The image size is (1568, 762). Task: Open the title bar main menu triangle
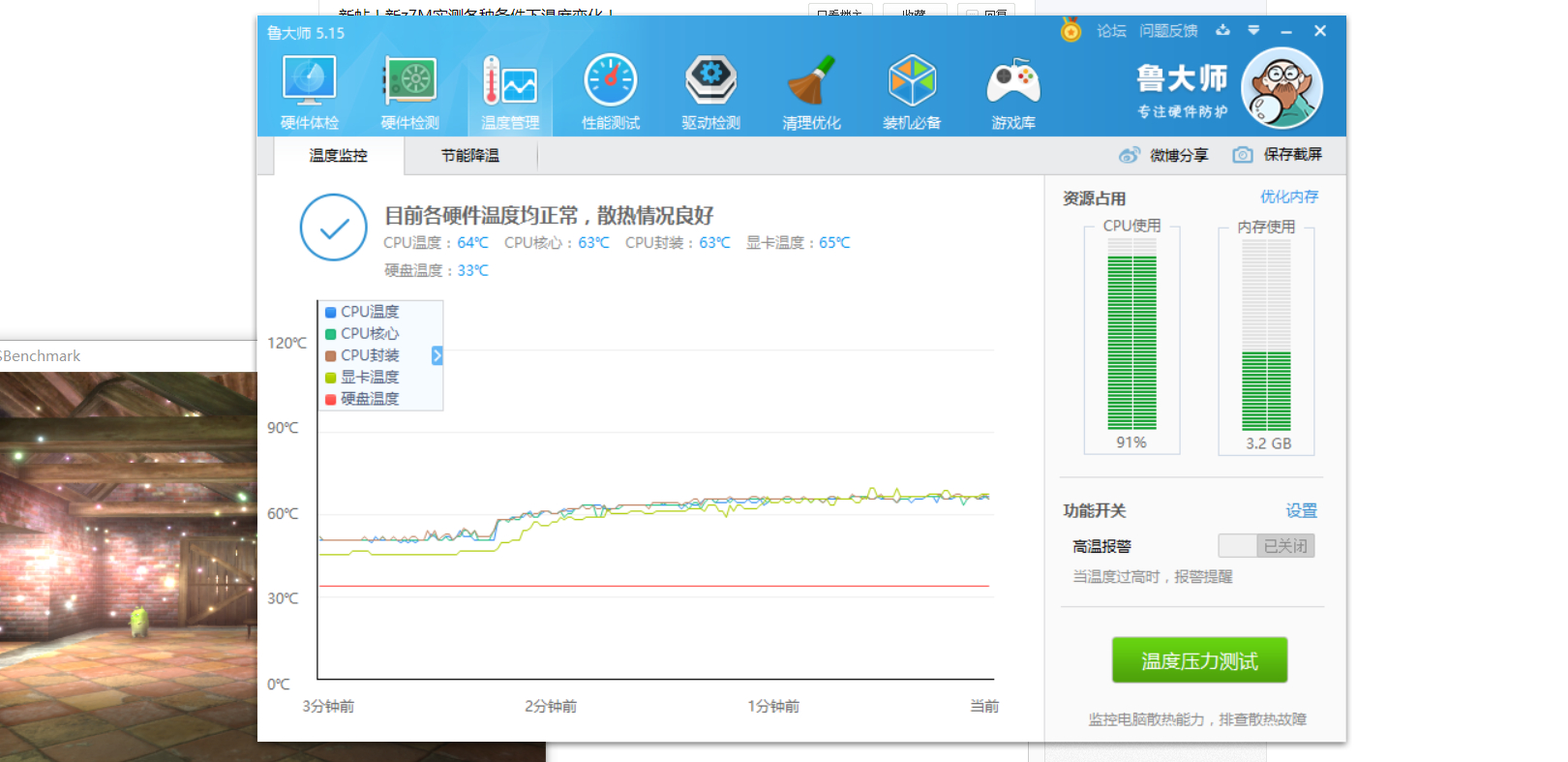tap(1253, 30)
